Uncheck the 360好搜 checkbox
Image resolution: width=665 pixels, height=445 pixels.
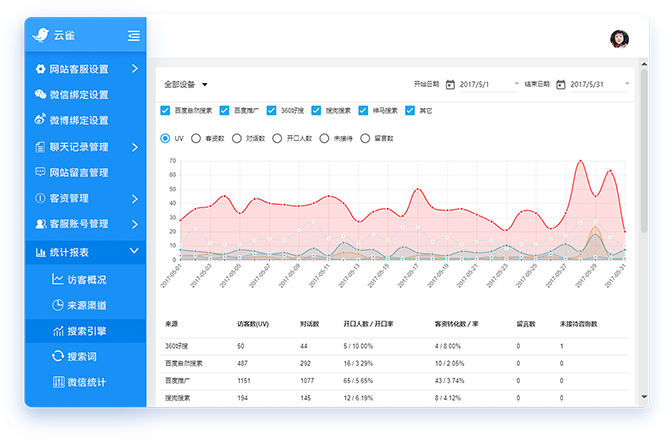tap(273, 110)
